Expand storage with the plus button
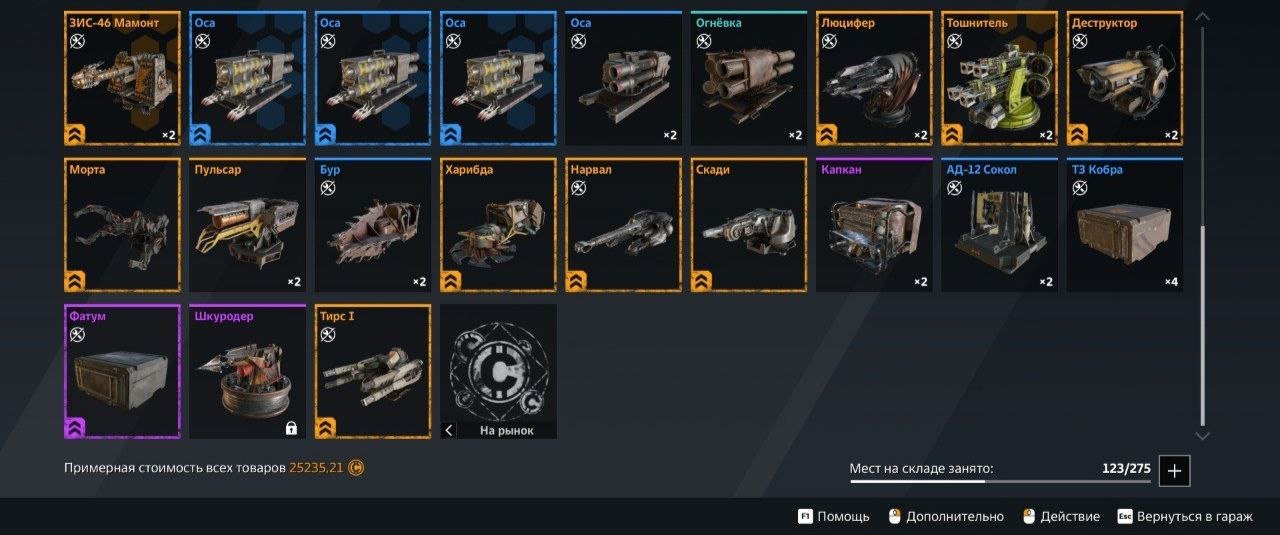The width and height of the screenshot is (1280, 535). [1174, 470]
